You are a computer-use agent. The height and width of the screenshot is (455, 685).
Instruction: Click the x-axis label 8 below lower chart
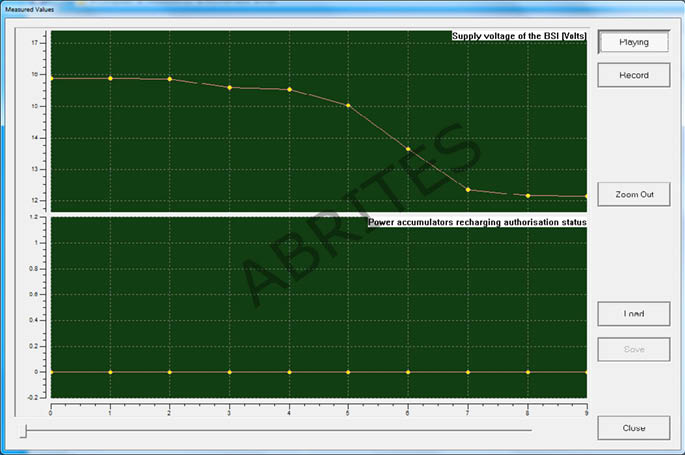(x=528, y=408)
